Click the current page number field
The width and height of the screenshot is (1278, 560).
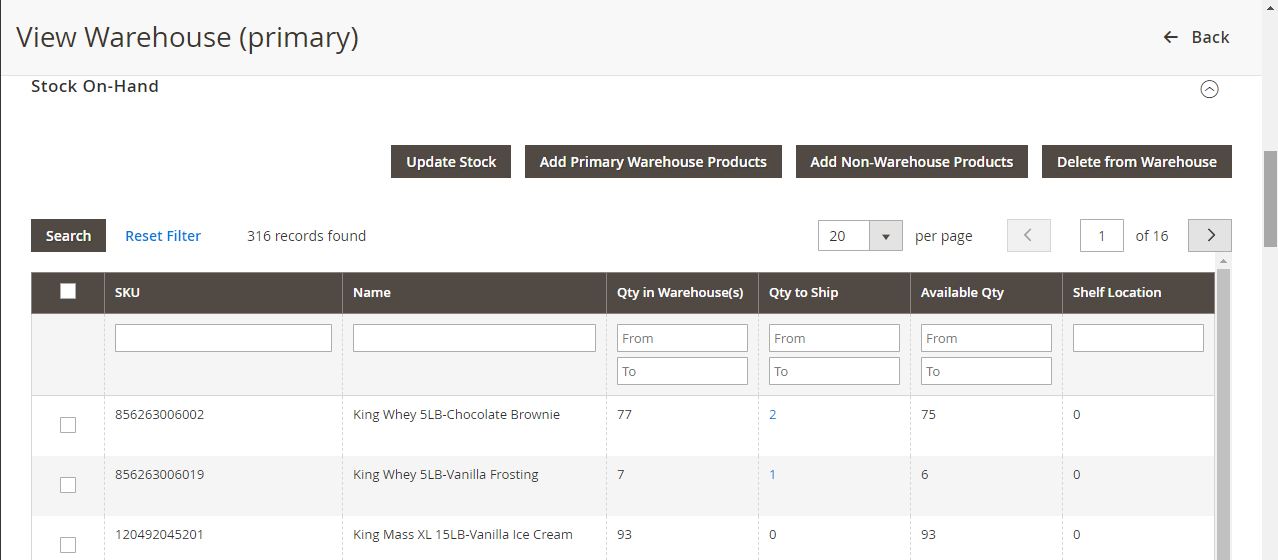pyautogui.click(x=1102, y=236)
